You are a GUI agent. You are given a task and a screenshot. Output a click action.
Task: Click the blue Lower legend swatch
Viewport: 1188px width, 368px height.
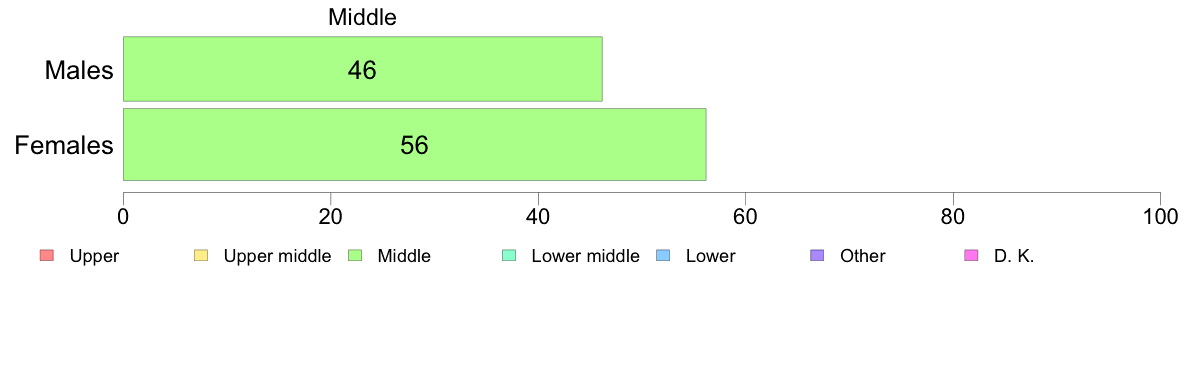click(663, 256)
